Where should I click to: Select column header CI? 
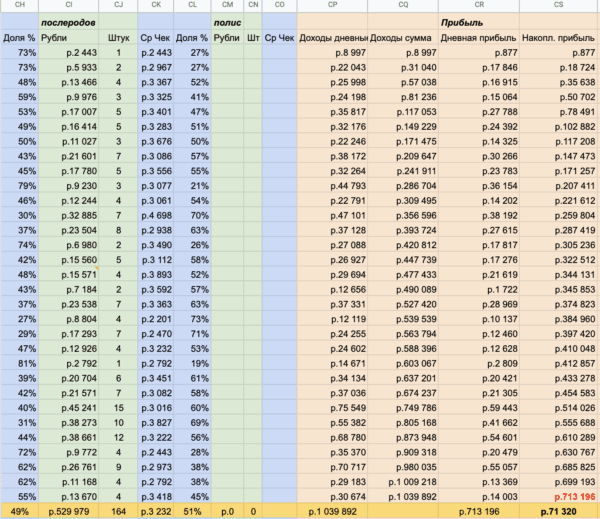click(68, 5)
